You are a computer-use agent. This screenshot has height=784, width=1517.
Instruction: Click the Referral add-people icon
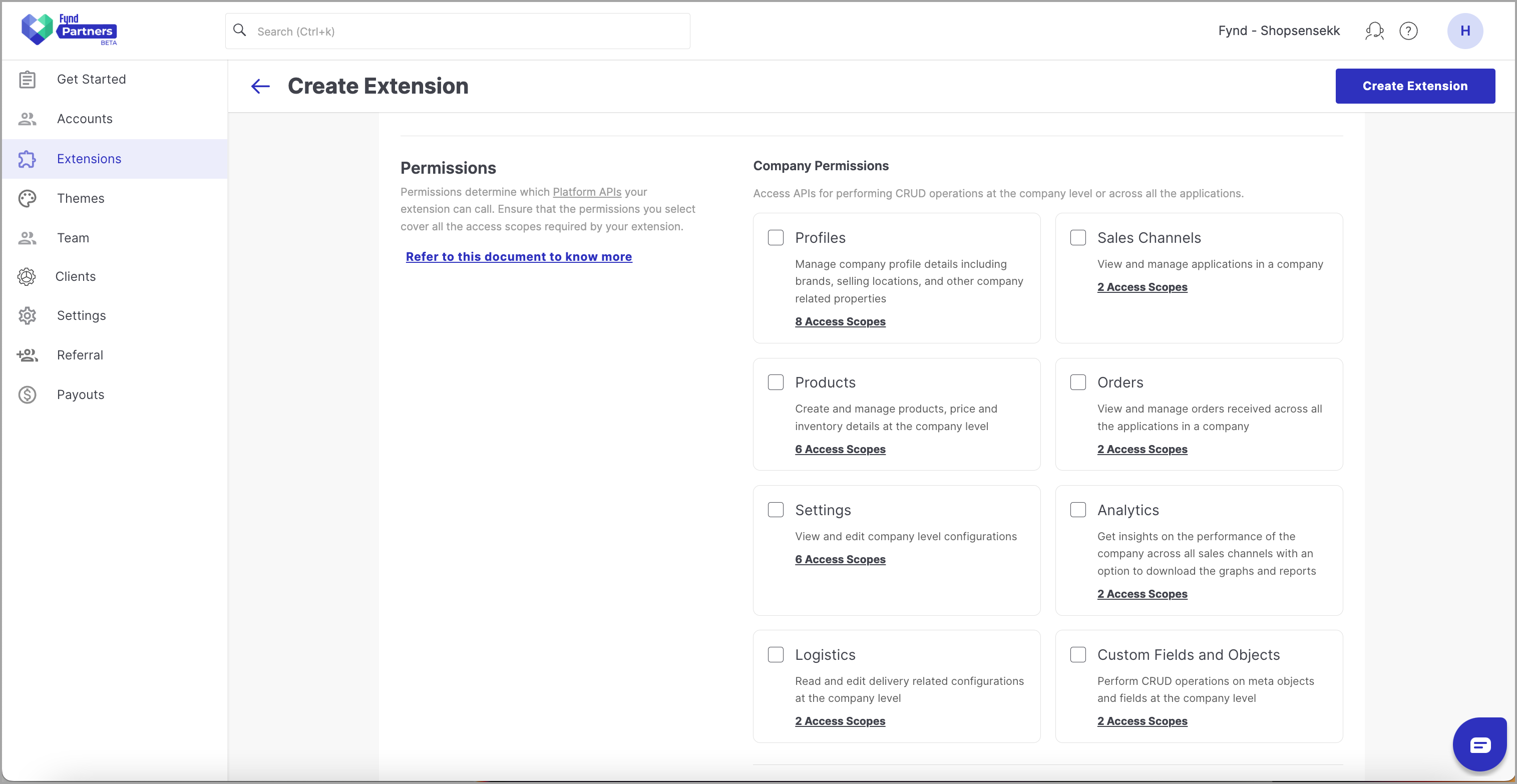pos(27,355)
